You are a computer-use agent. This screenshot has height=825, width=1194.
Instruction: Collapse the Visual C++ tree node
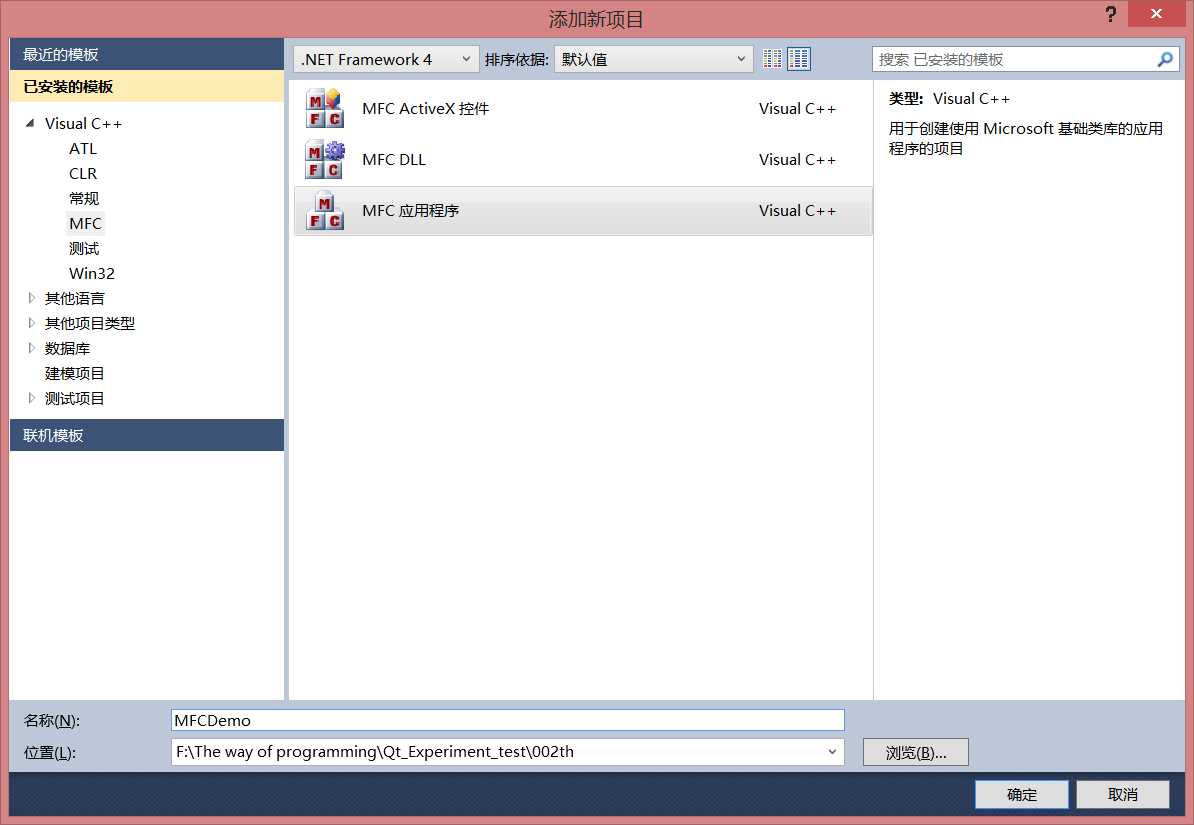tap(30, 123)
